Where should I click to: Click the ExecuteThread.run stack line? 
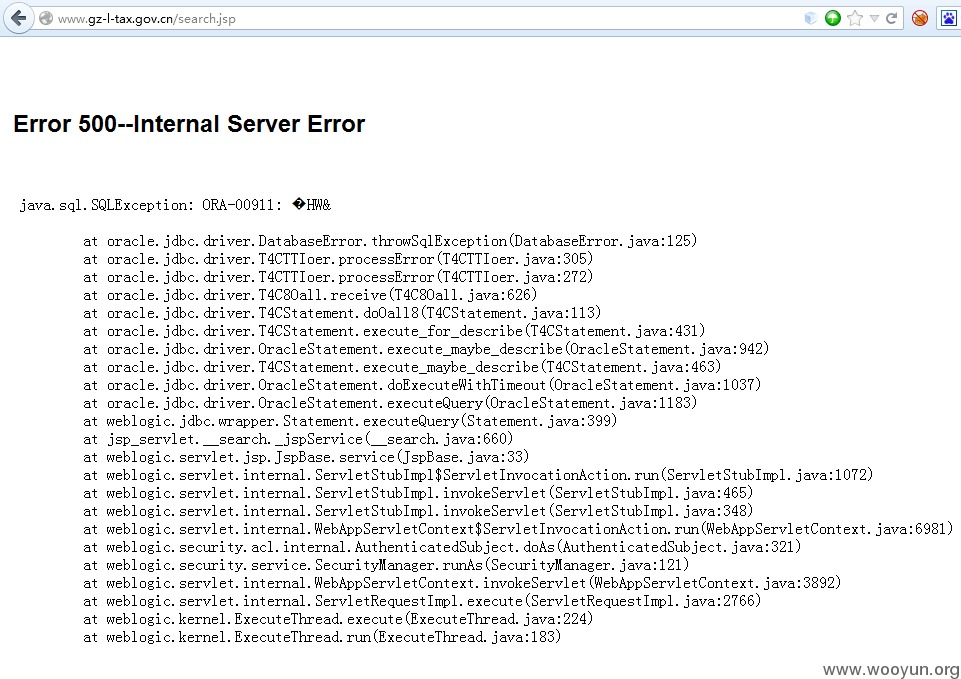click(x=322, y=637)
